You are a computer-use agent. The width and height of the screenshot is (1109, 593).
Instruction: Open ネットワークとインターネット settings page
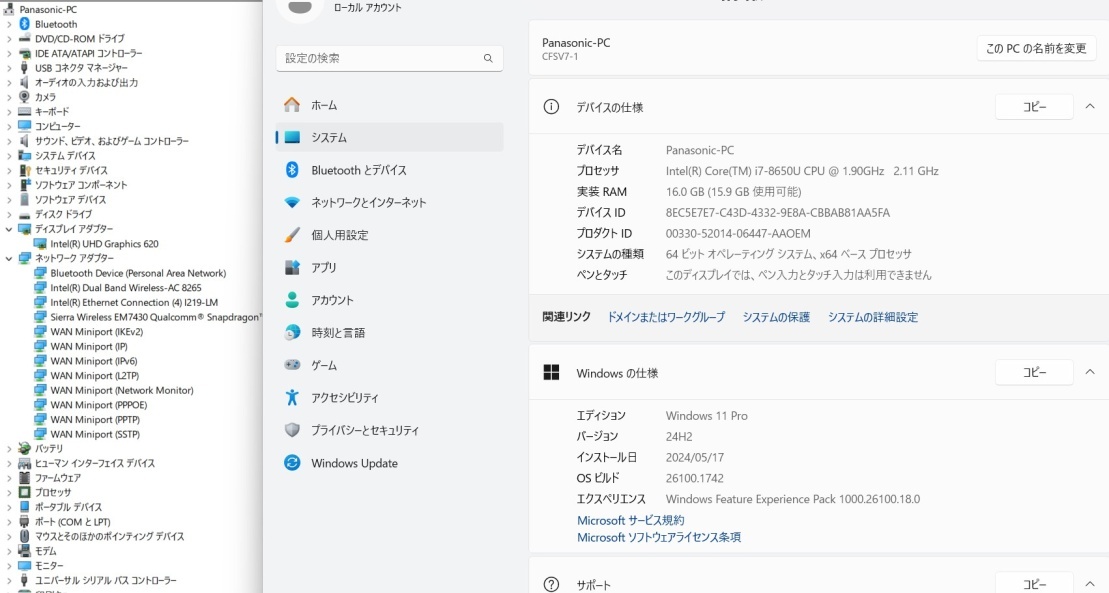(390, 202)
